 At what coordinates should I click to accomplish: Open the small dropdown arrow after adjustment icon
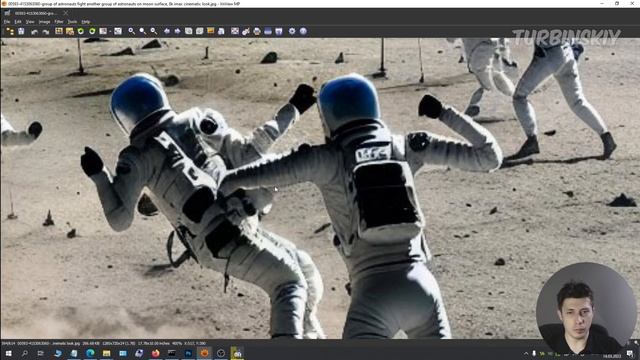pos(110,31)
